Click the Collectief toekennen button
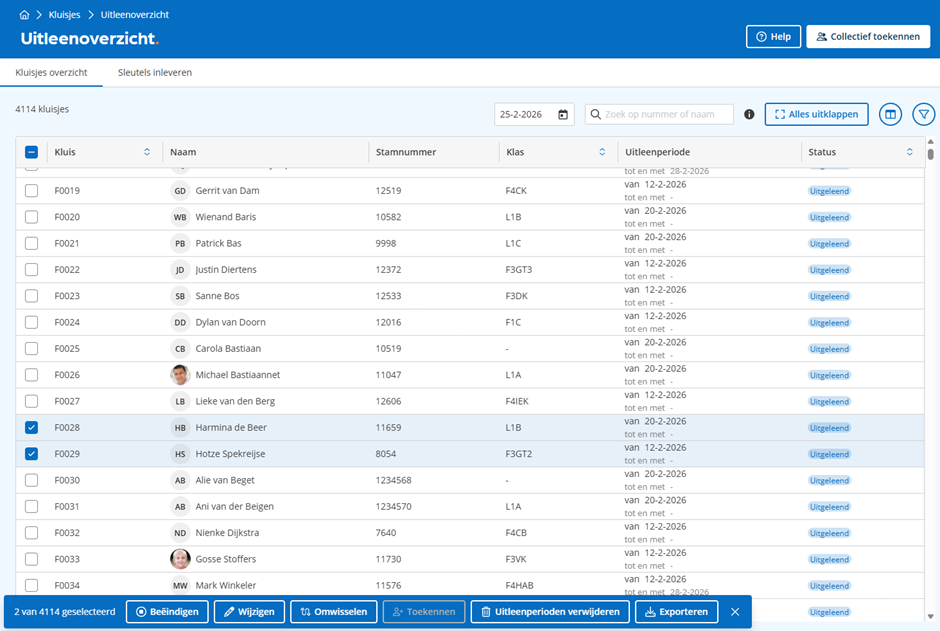The image size is (940, 631). 868,37
